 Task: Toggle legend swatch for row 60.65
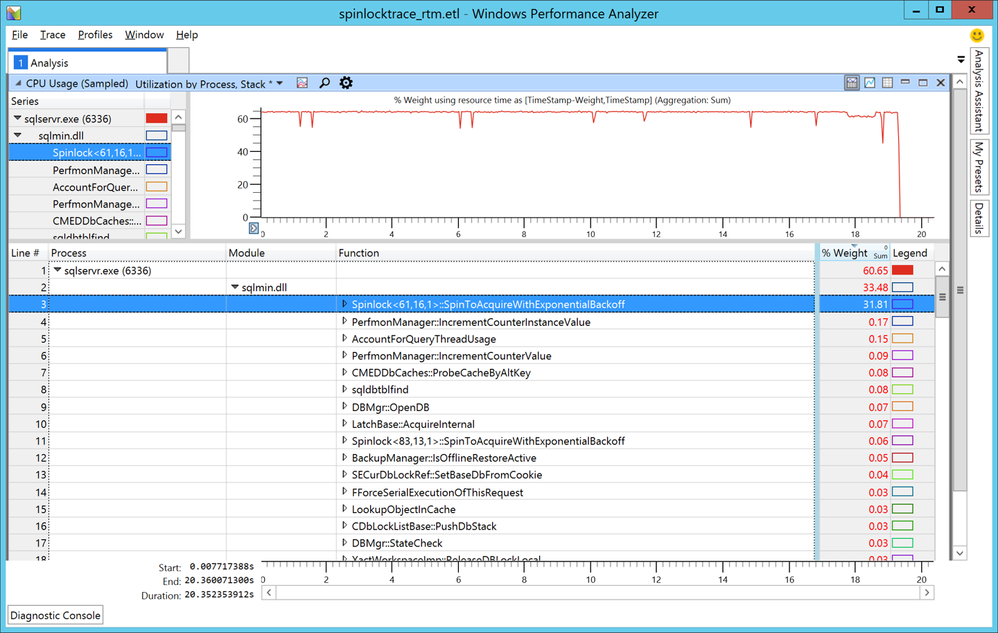903,270
